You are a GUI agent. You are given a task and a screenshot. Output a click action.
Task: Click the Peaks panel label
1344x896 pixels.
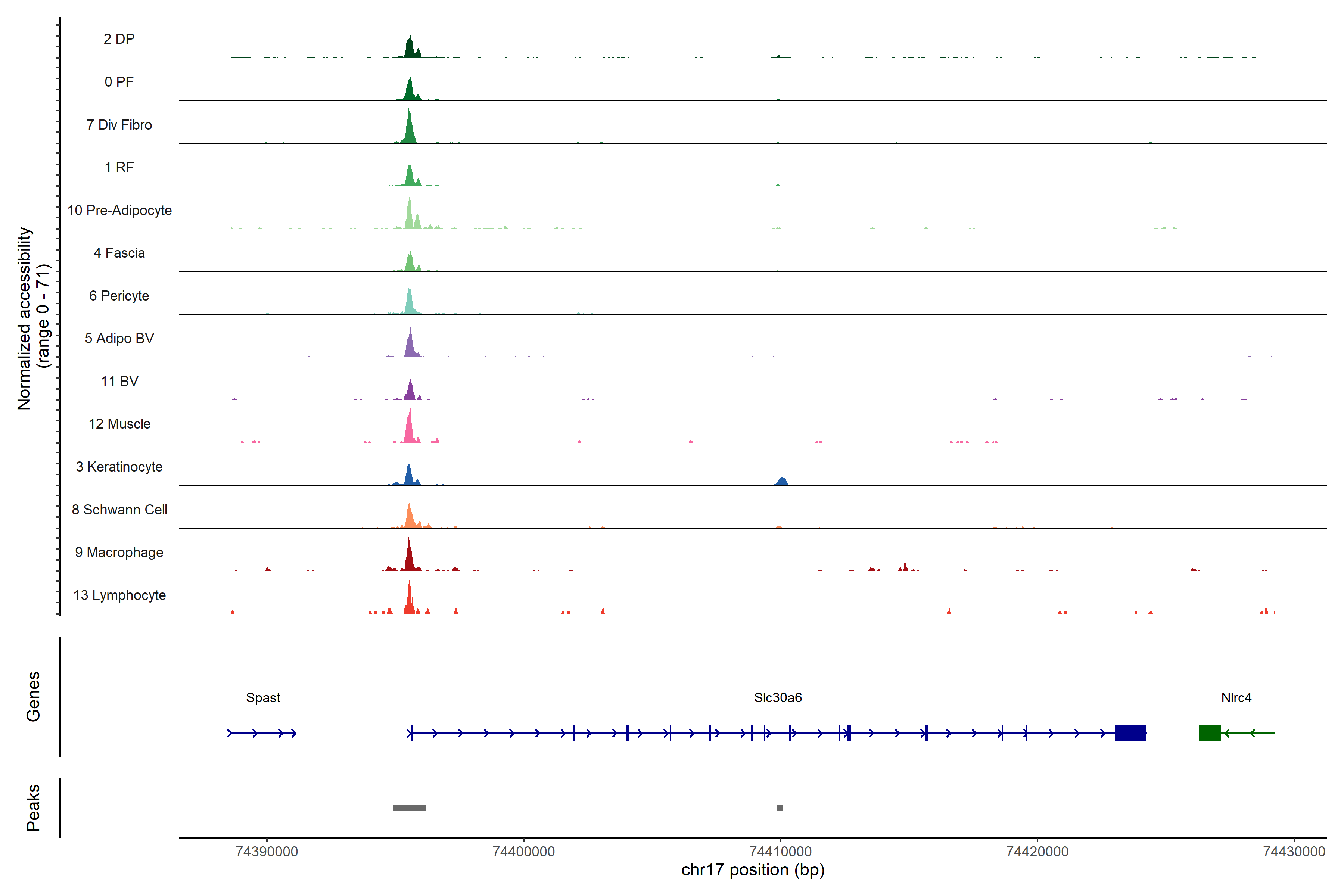pos(33,807)
